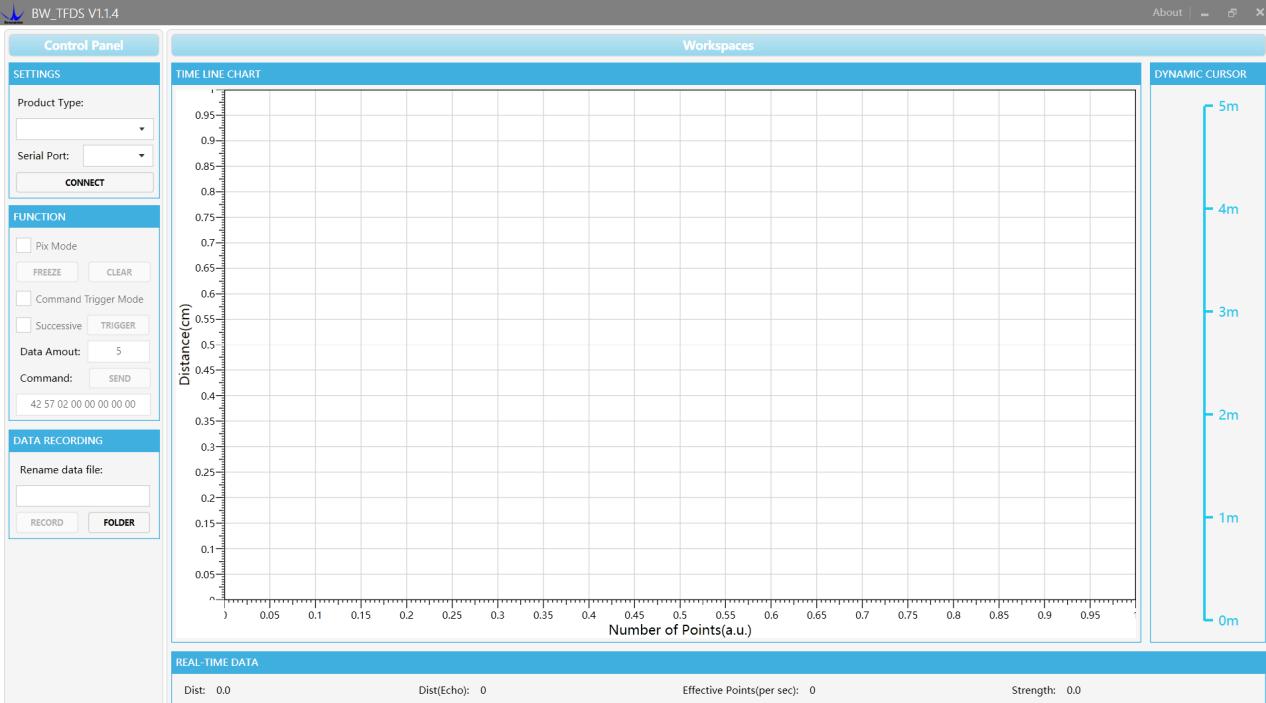Click the FREEZE button
Screen dimensions: 1266x703
click(47, 272)
